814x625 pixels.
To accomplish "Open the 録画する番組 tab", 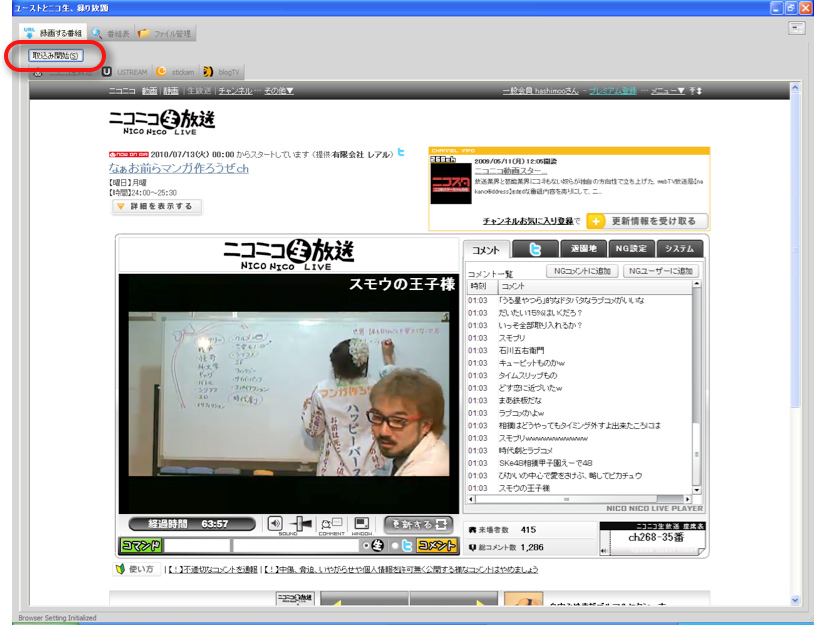I will point(53,33).
